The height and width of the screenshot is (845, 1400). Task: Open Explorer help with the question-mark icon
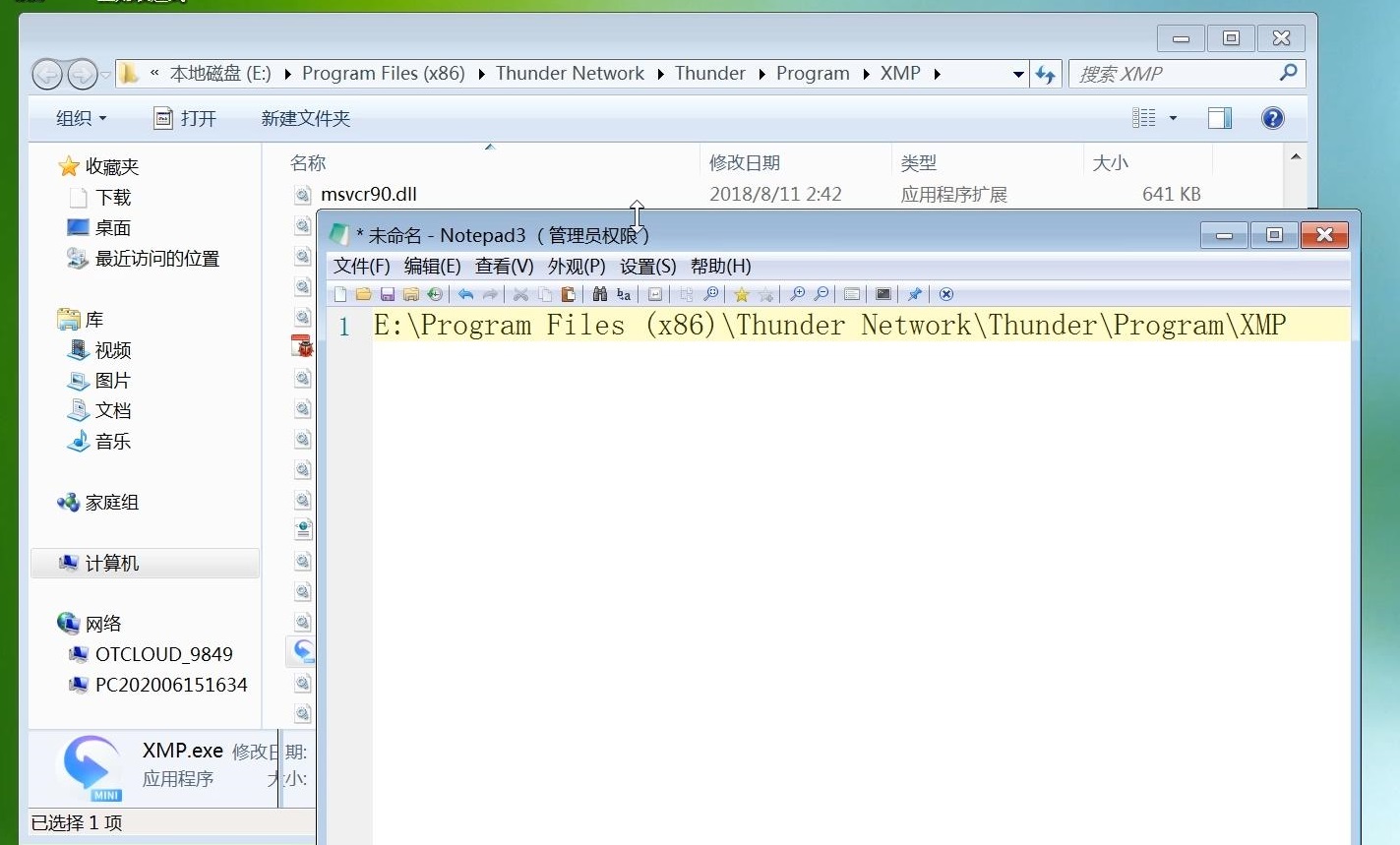pyautogui.click(x=1273, y=118)
